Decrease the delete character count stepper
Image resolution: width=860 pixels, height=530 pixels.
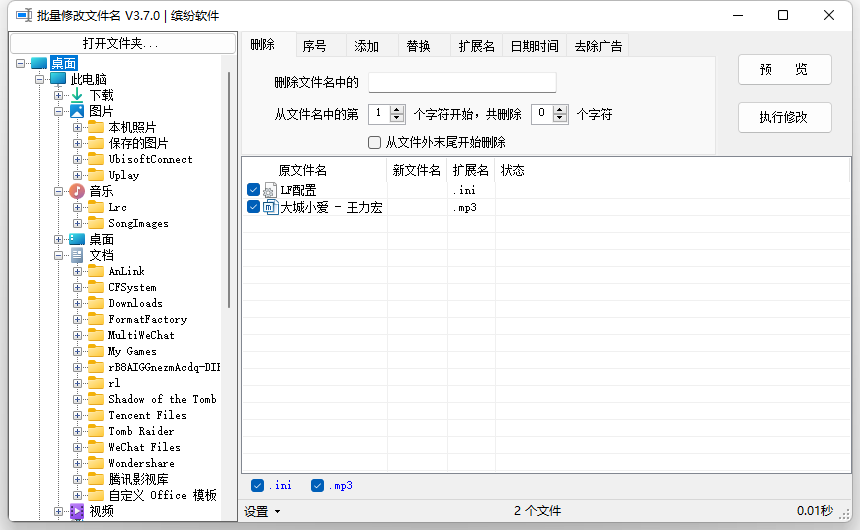[559, 119]
